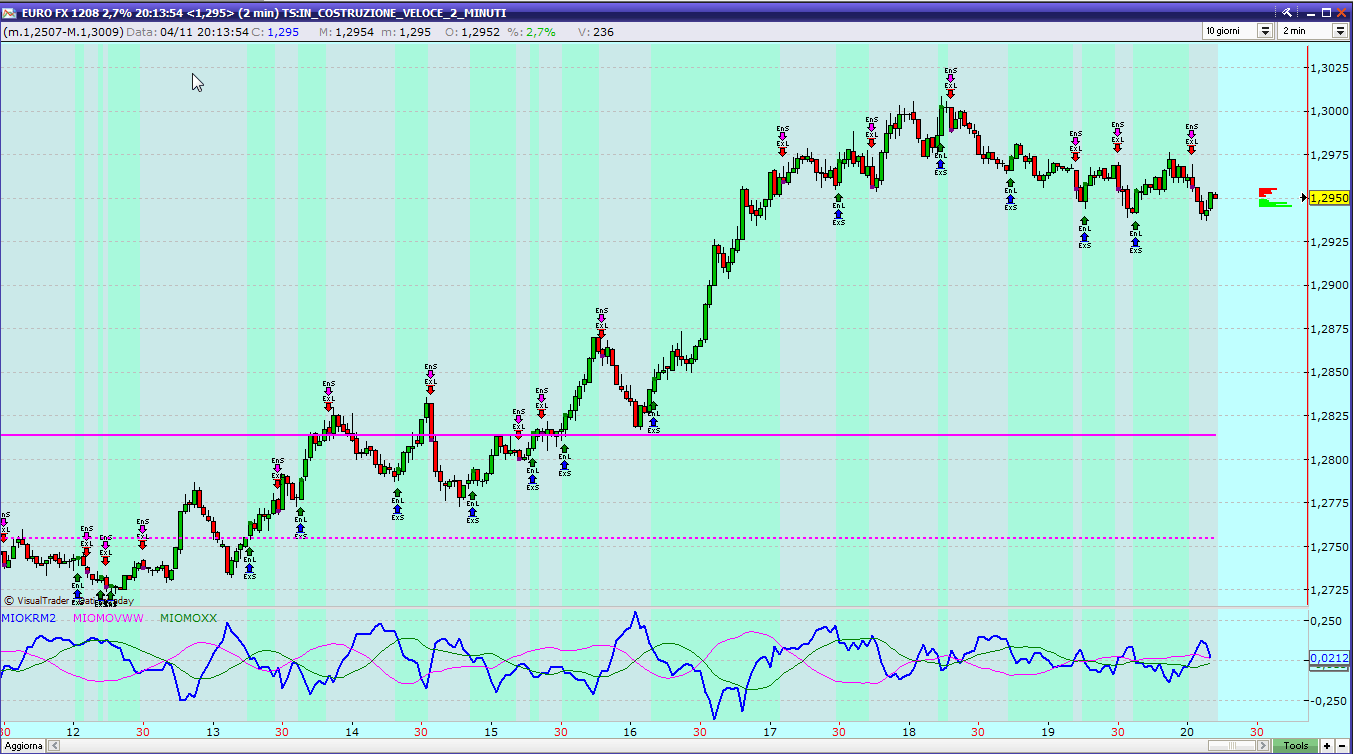
Task: Click the 1,2900 price axis label
Action: pyautogui.click(x=1329, y=285)
